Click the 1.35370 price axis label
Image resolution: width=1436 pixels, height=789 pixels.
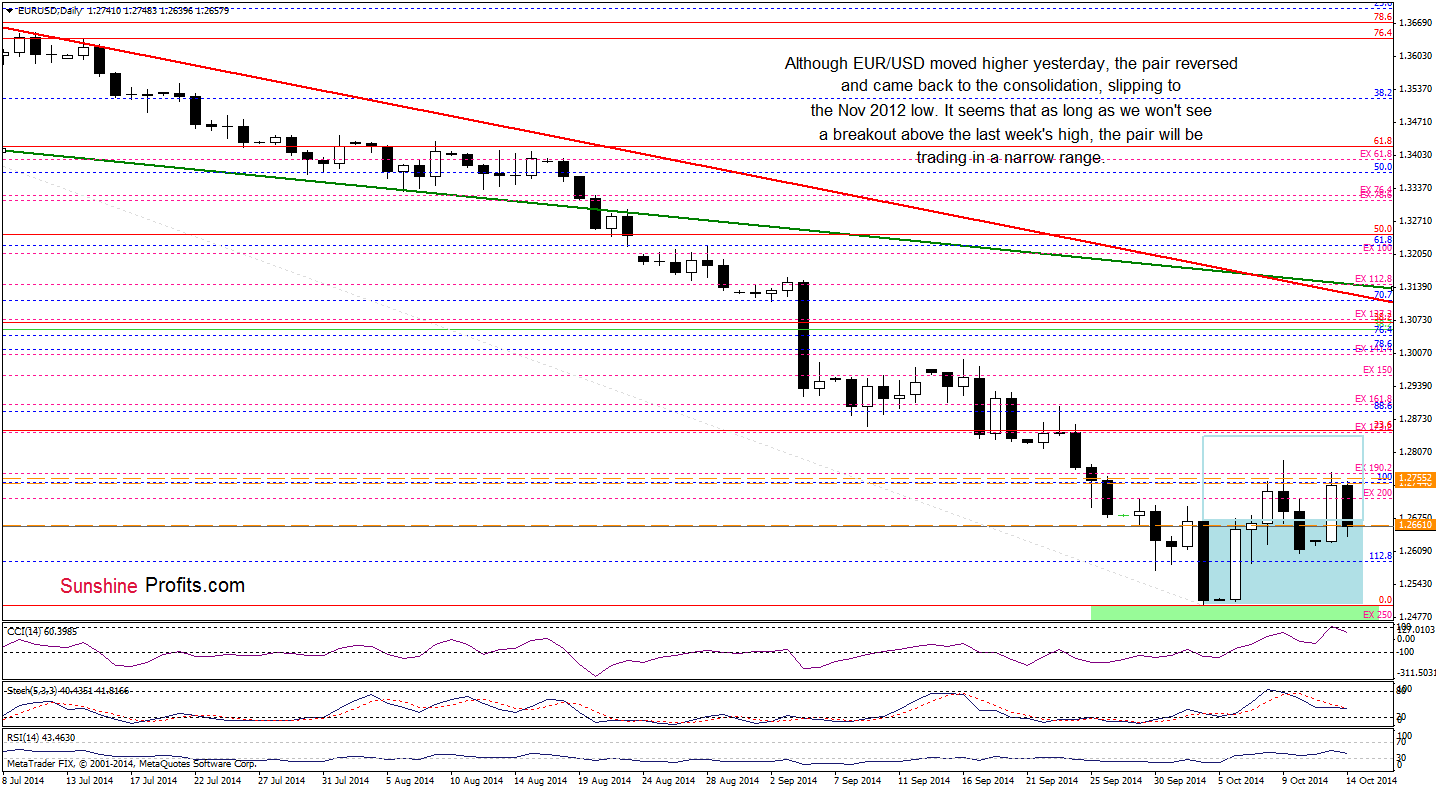1415,89
